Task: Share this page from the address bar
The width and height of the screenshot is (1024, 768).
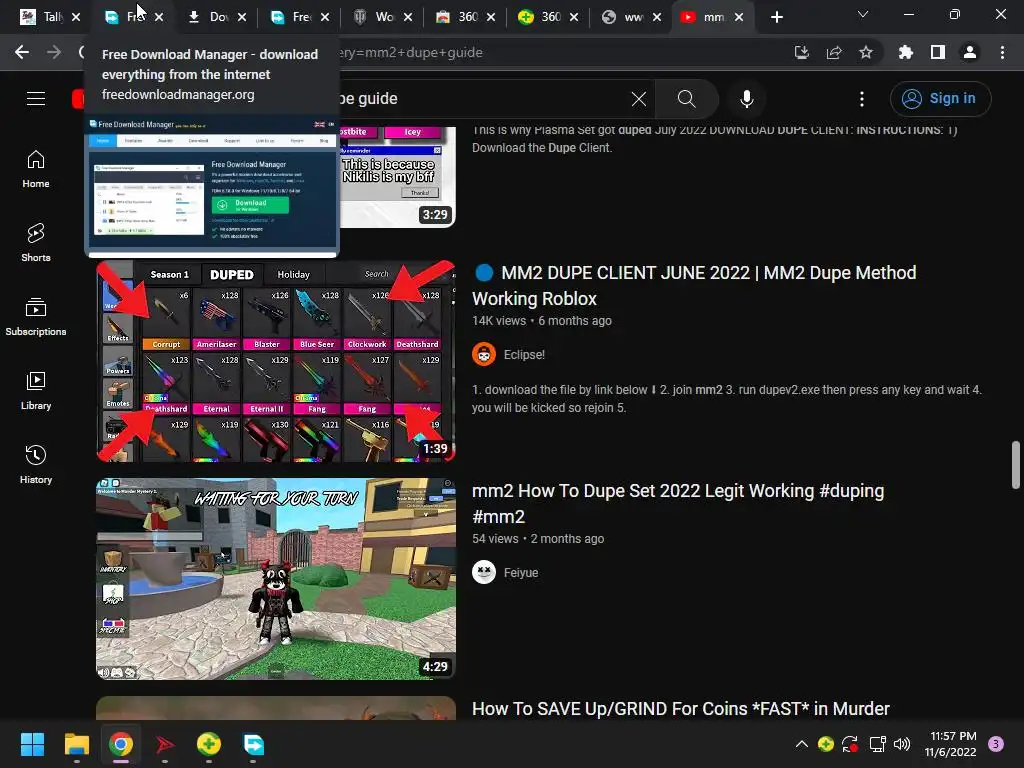Action: click(x=834, y=52)
